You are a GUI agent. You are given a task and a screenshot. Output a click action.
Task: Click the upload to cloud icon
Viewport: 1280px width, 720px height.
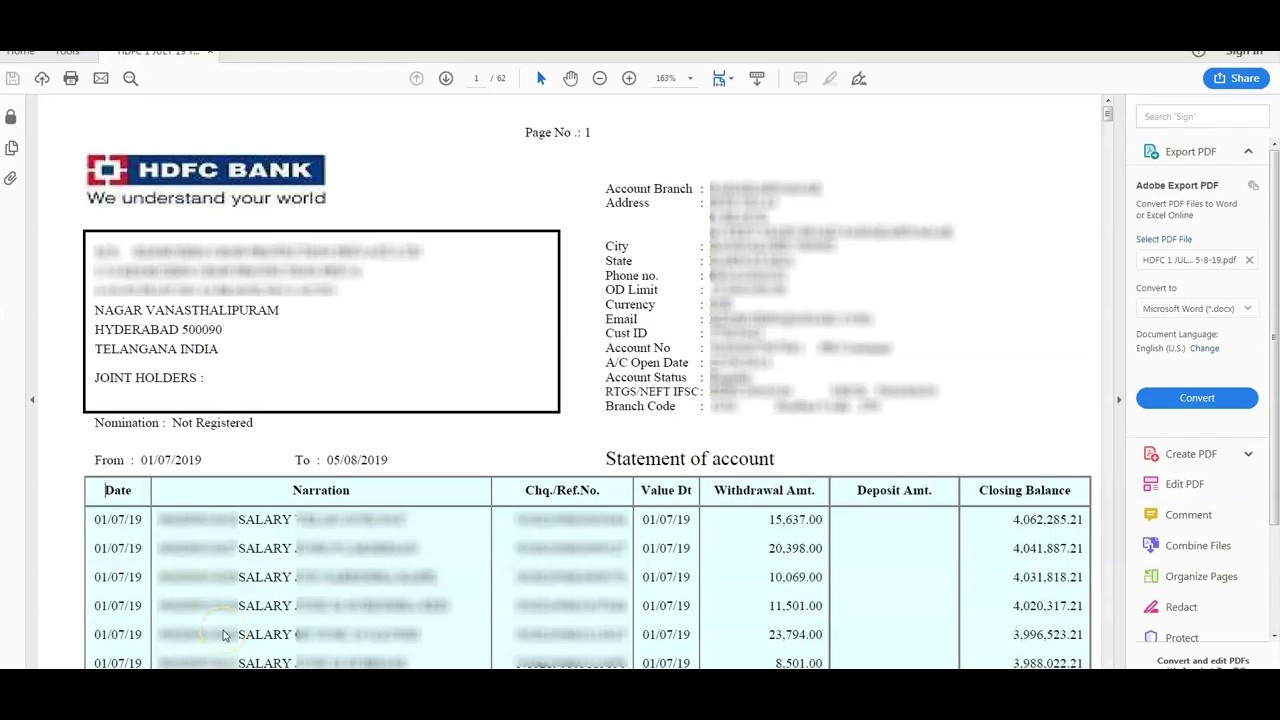tap(42, 78)
